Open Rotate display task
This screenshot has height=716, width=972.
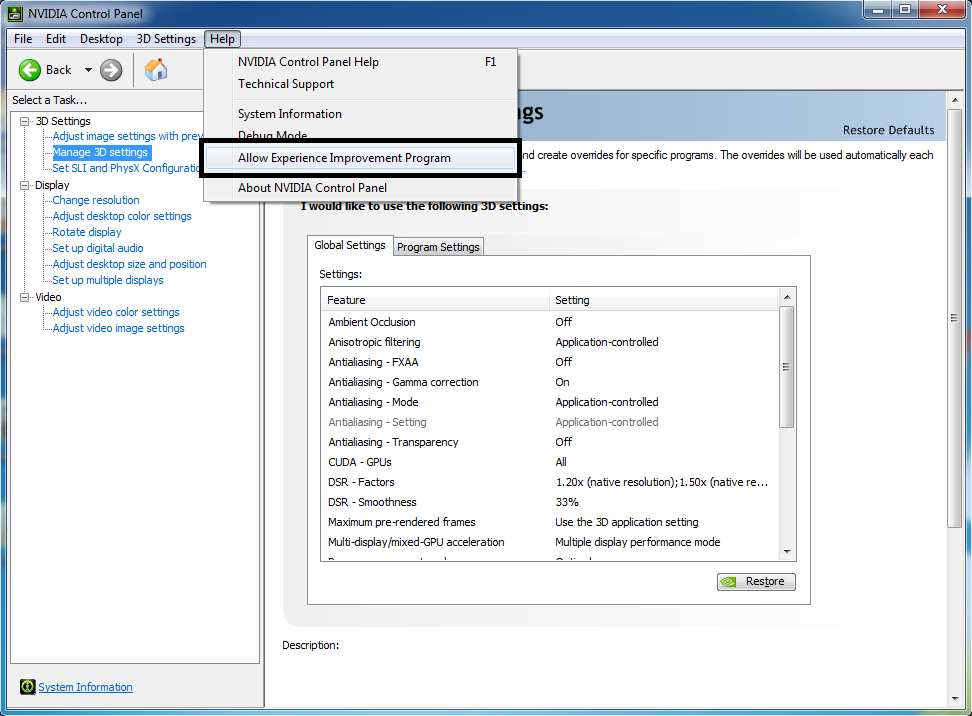87,232
